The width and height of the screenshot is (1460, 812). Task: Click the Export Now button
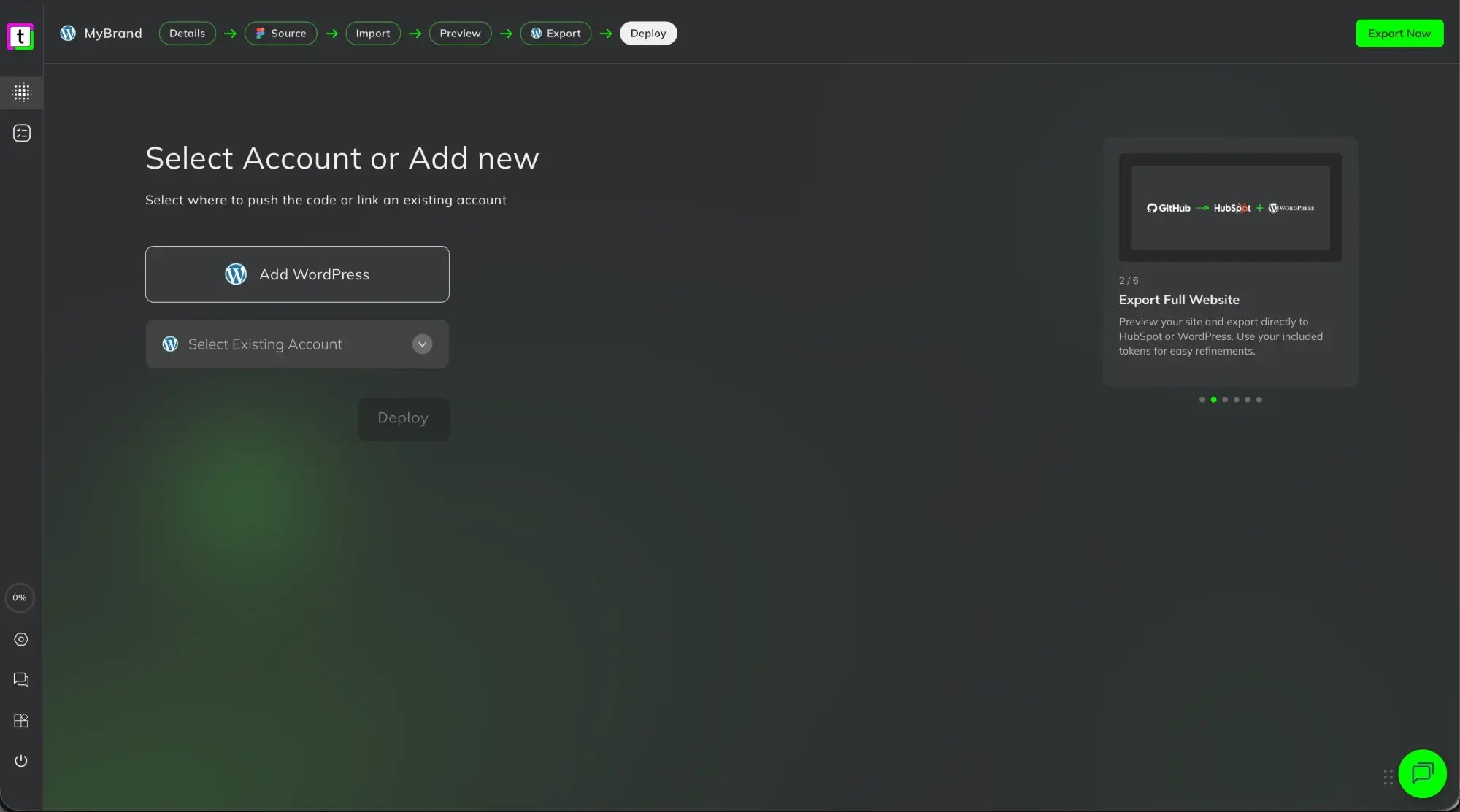(x=1399, y=33)
